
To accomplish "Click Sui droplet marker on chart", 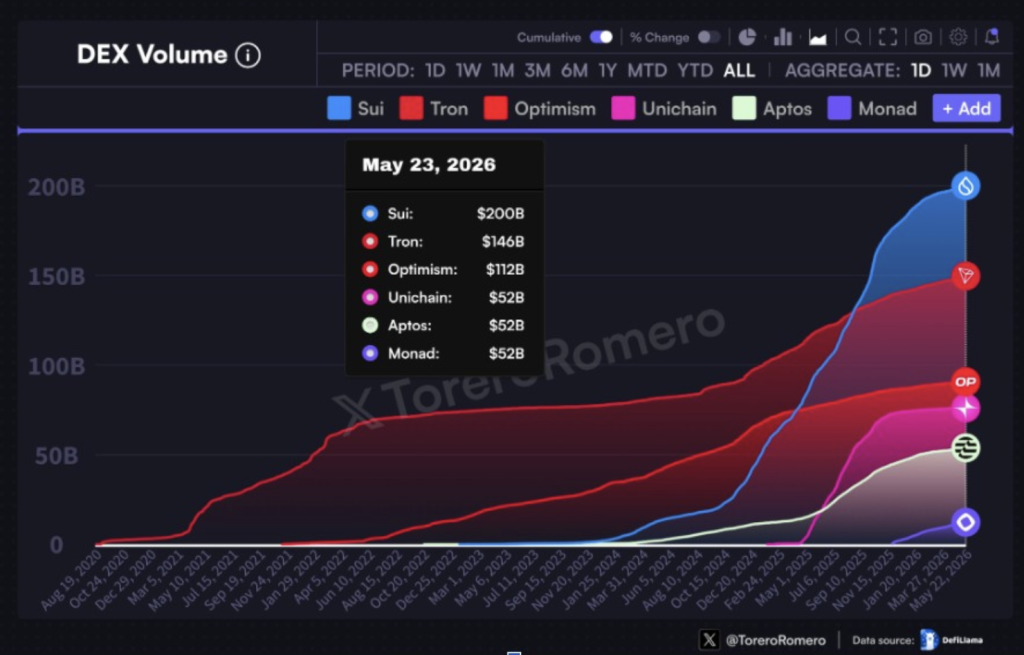I will pyautogui.click(x=966, y=187).
